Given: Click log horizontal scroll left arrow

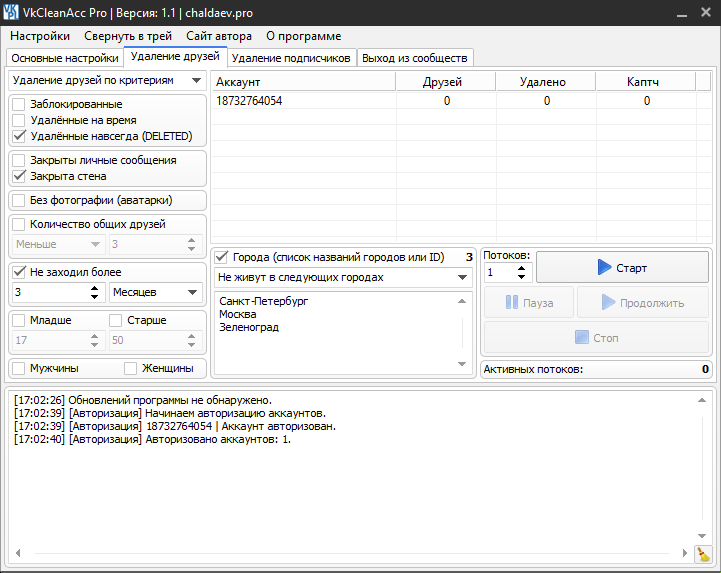Looking at the screenshot, I should pyautogui.click(x=18, y=553).
